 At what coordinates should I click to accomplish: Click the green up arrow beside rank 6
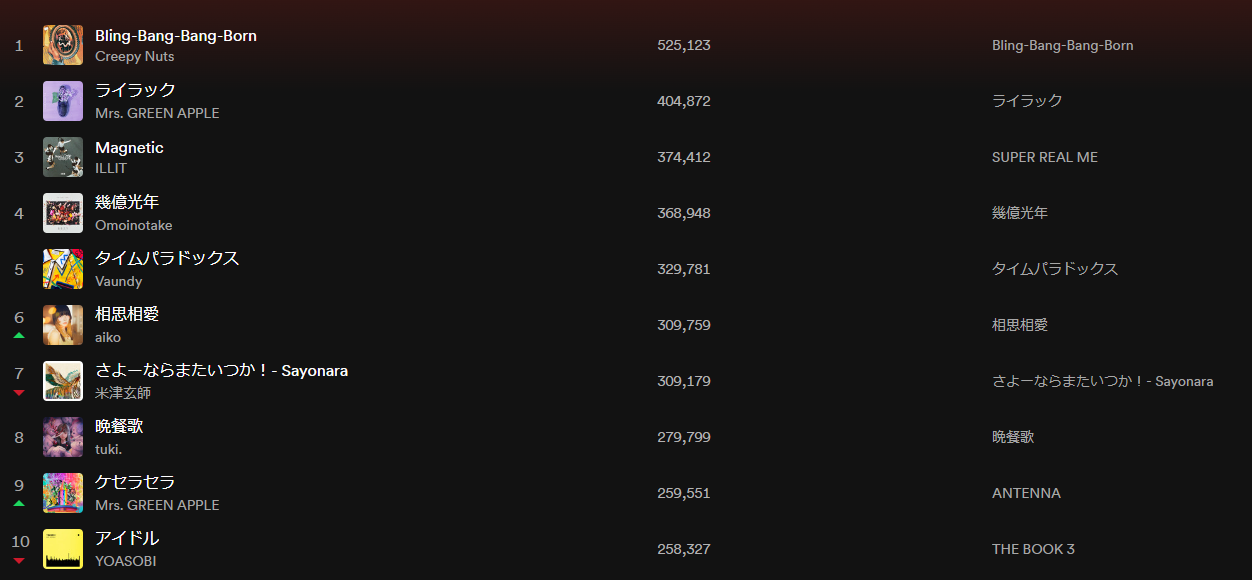(19, 336)
